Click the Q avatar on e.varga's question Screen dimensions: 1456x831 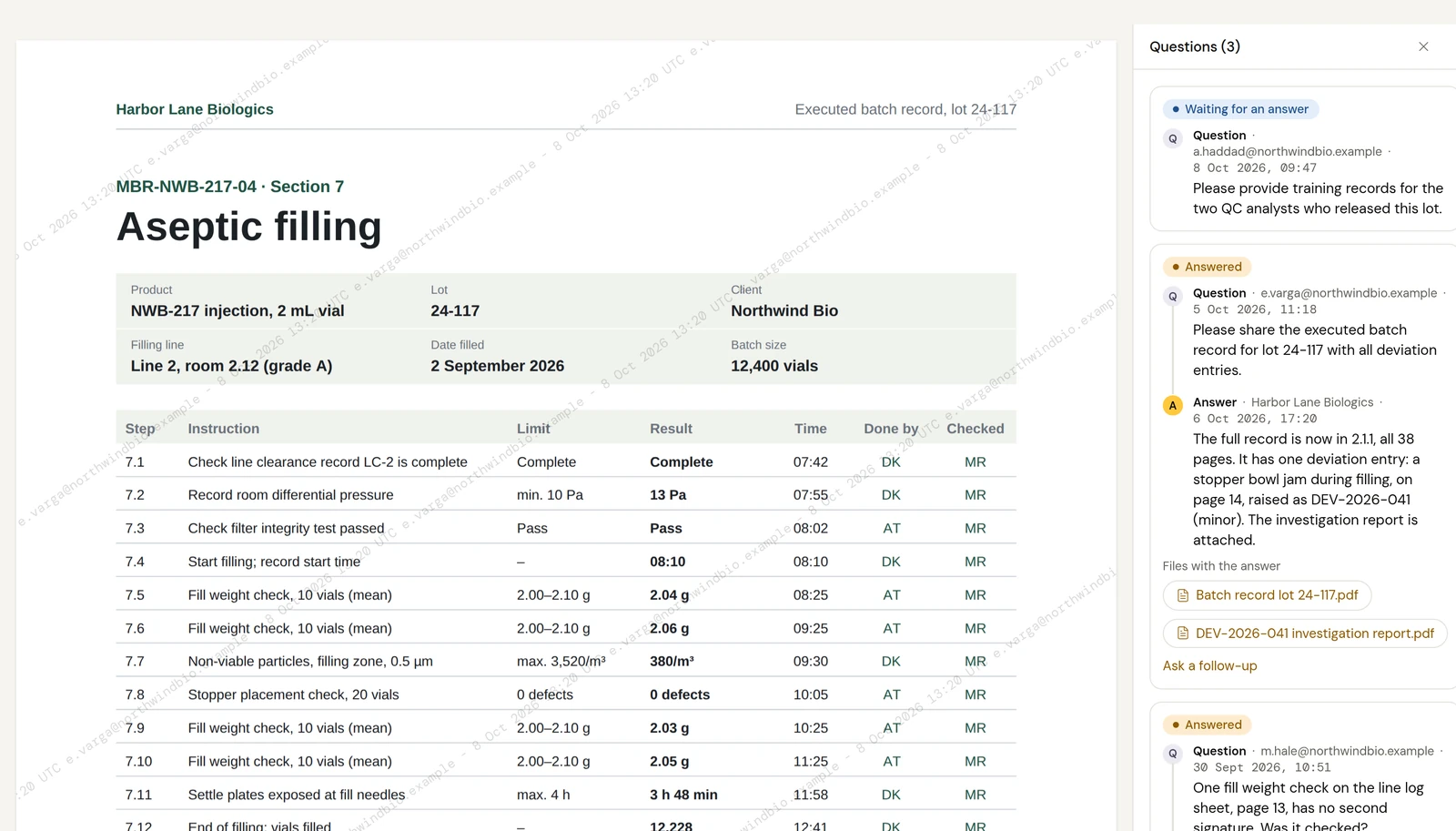point(1173,296)
